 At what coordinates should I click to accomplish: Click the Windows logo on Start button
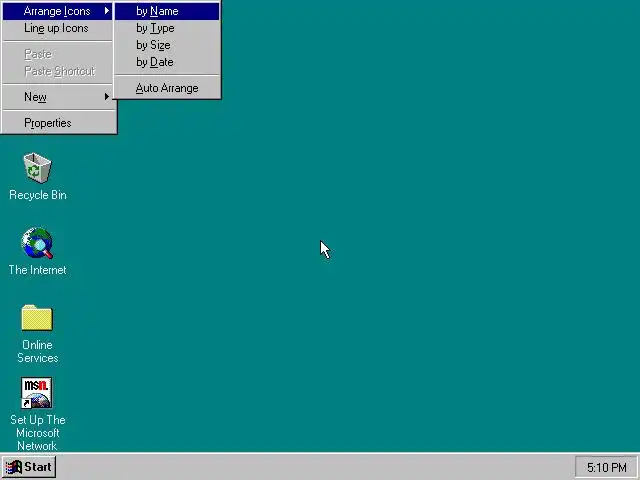[x=13, y=467]
